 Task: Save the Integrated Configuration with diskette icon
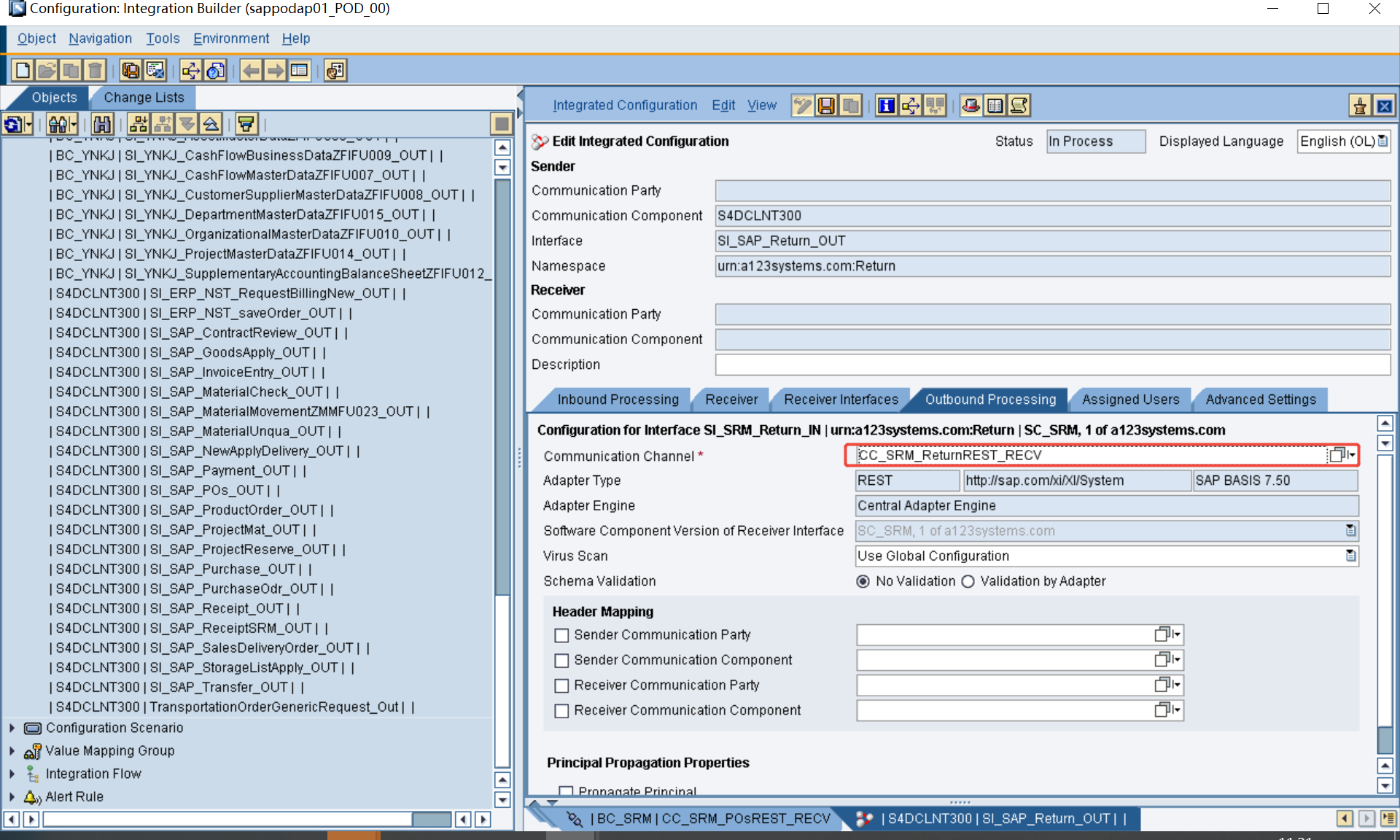pos(826,106)
